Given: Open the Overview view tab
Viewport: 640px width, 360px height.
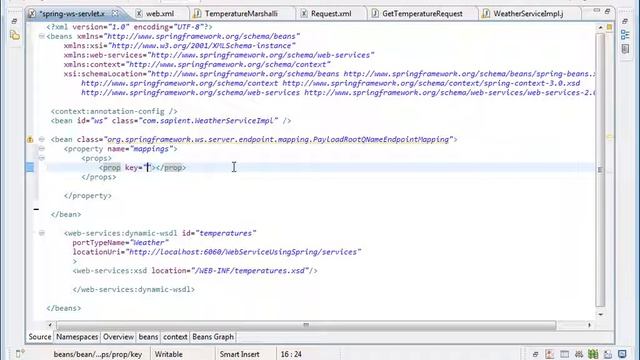Looking at the screenshot, I should click(118, 337).
